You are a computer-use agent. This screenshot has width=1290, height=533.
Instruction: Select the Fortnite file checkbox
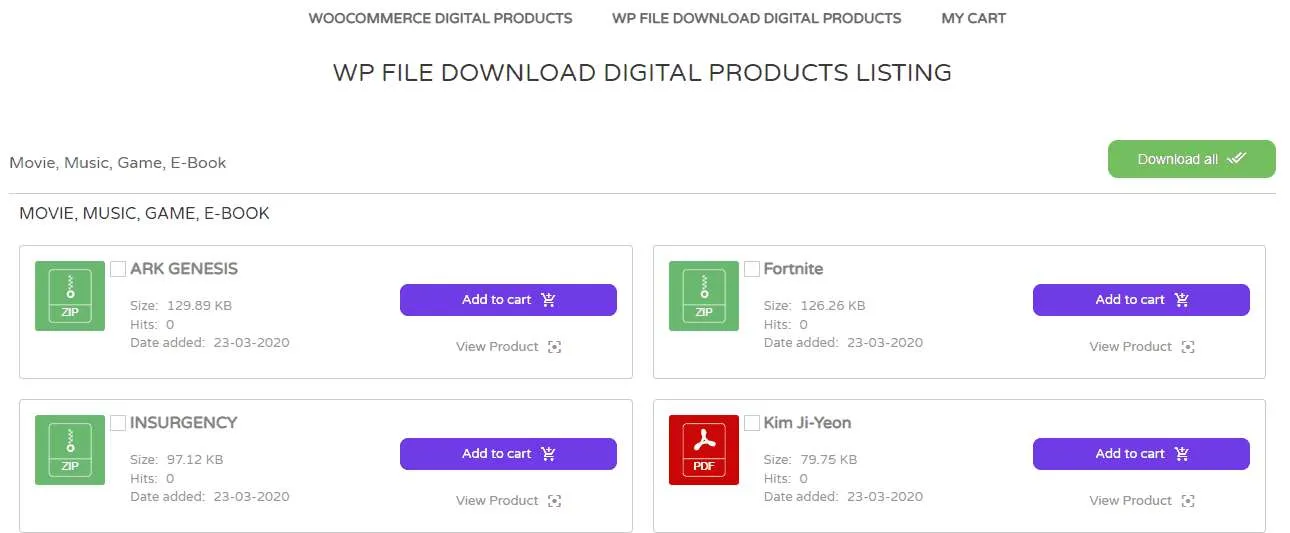pos(752,269)
